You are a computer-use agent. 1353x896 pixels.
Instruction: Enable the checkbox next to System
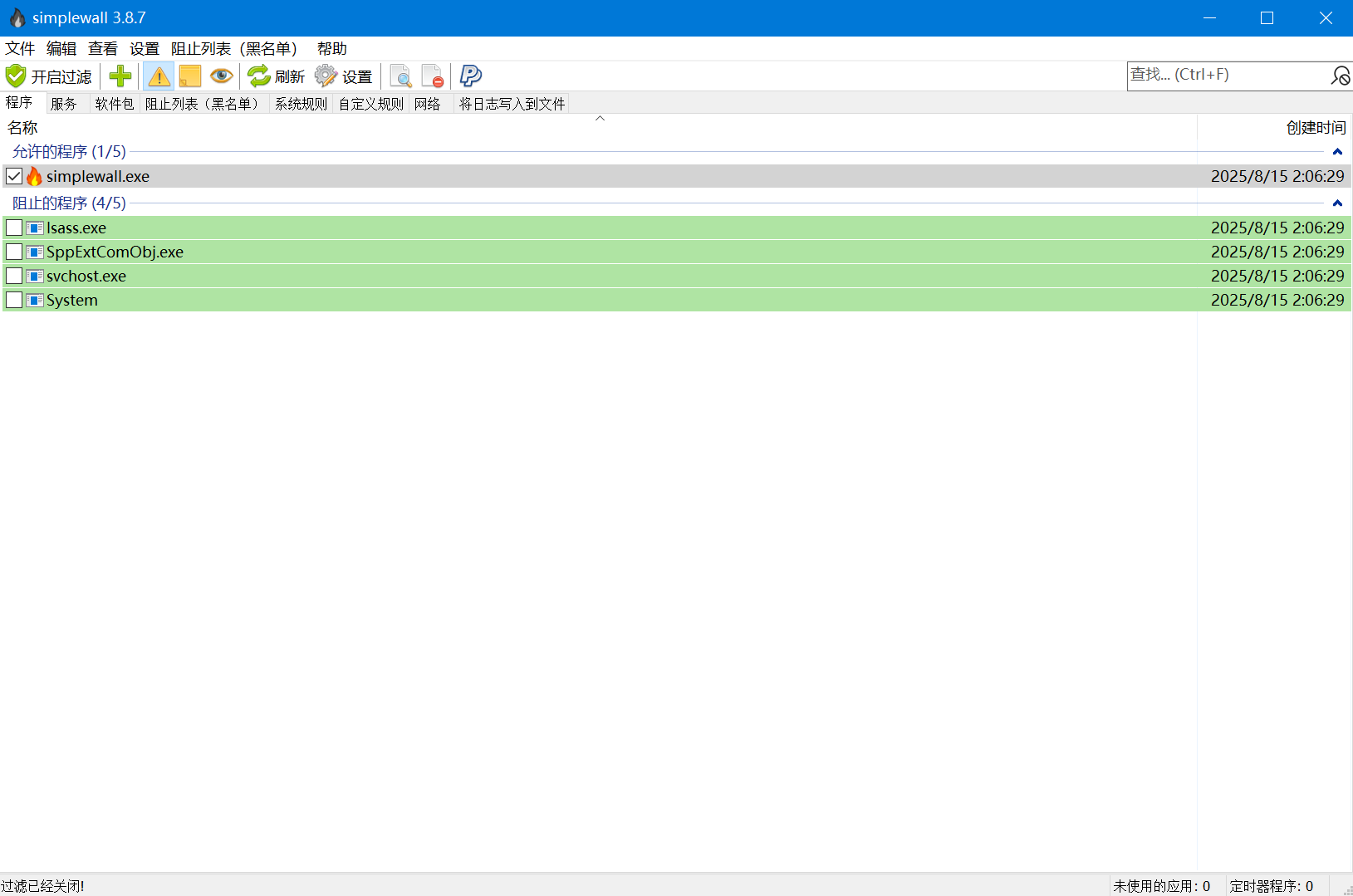[13, 300]
